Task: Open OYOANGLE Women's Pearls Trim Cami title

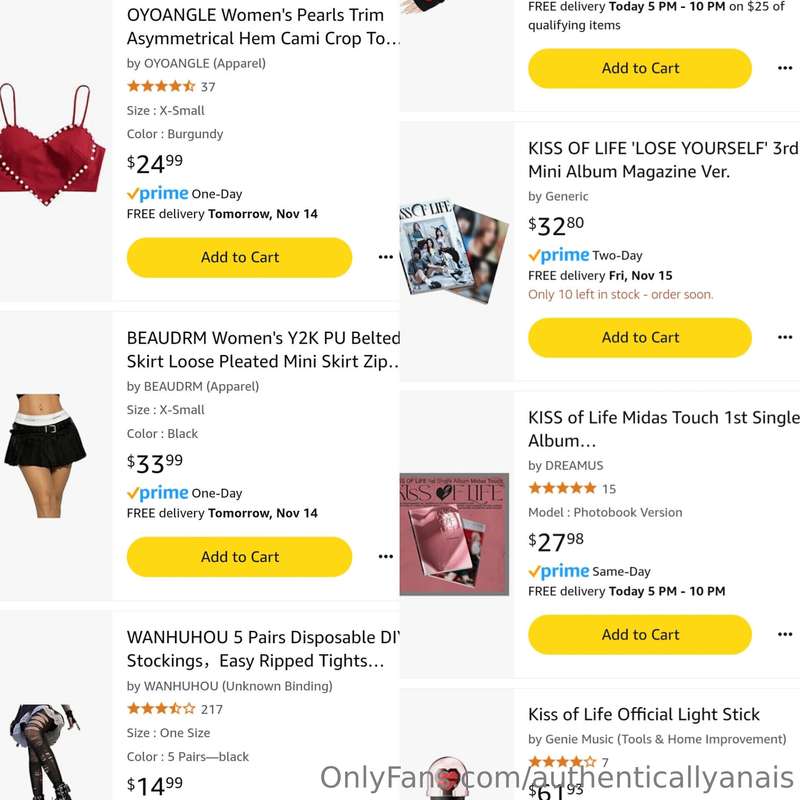Action: point(263,27)
